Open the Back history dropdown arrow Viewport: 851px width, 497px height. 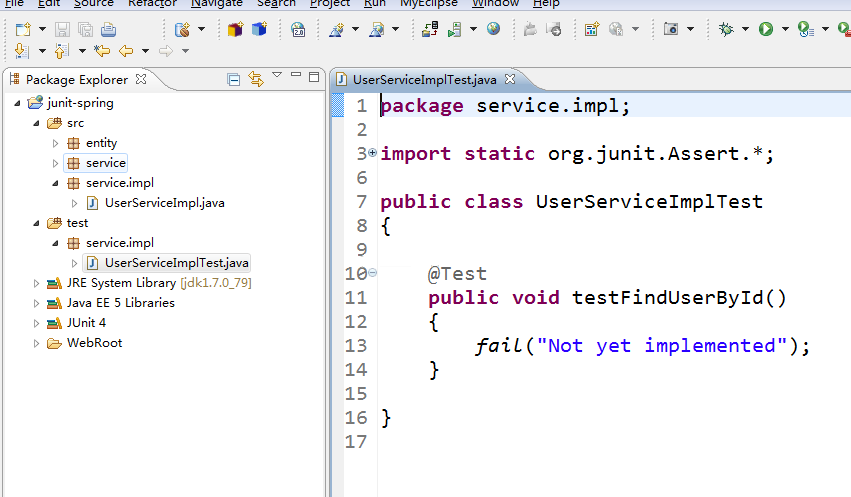pos(145,51)
